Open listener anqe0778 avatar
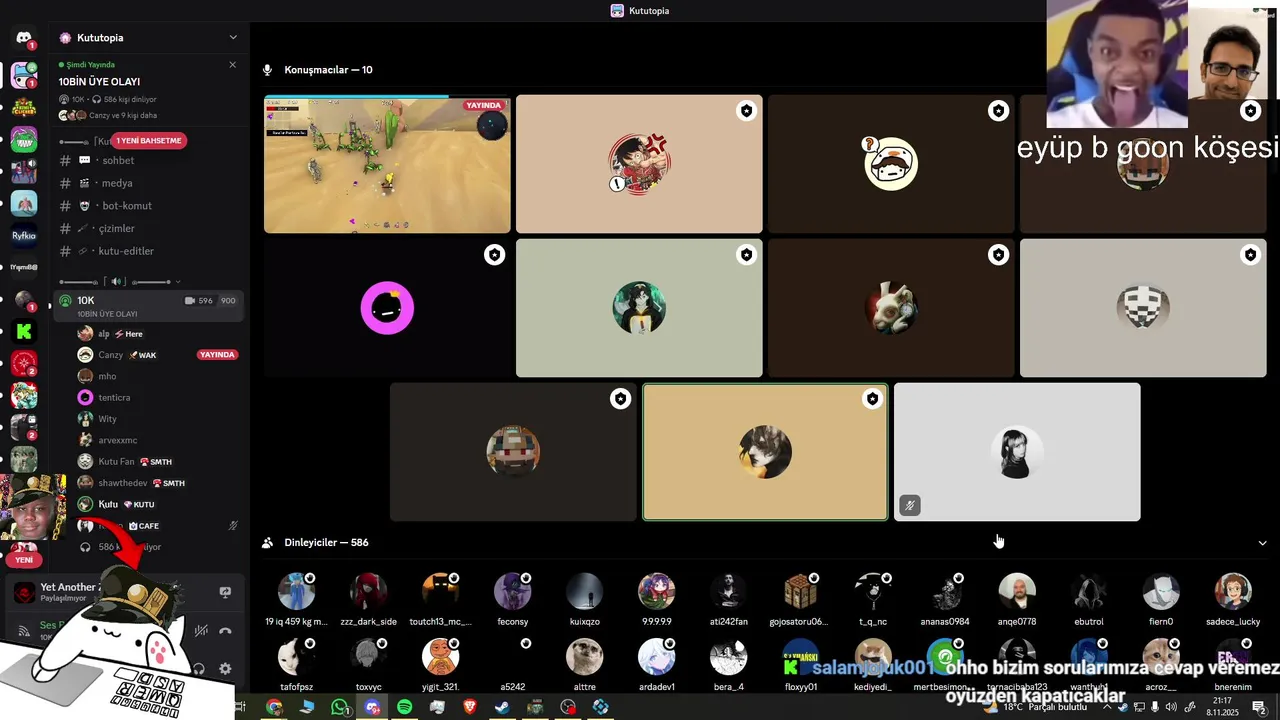This screenshot has height=720, width=1280. pos(1017,592)
